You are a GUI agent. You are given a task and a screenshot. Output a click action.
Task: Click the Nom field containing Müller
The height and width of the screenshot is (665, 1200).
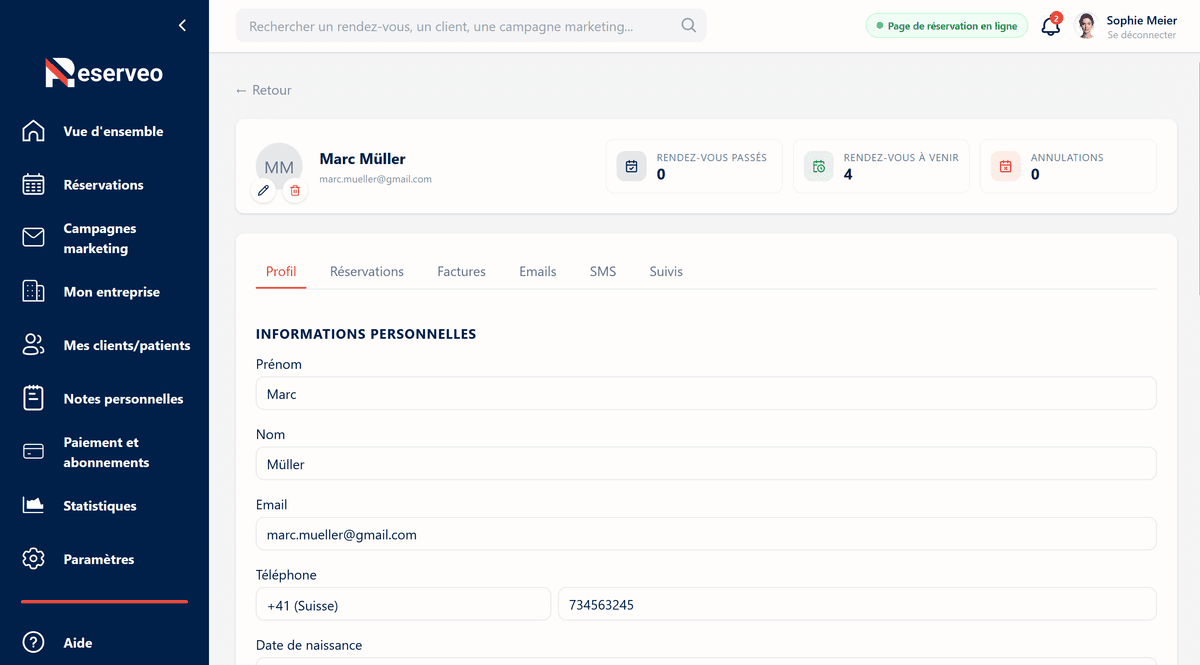706,464
